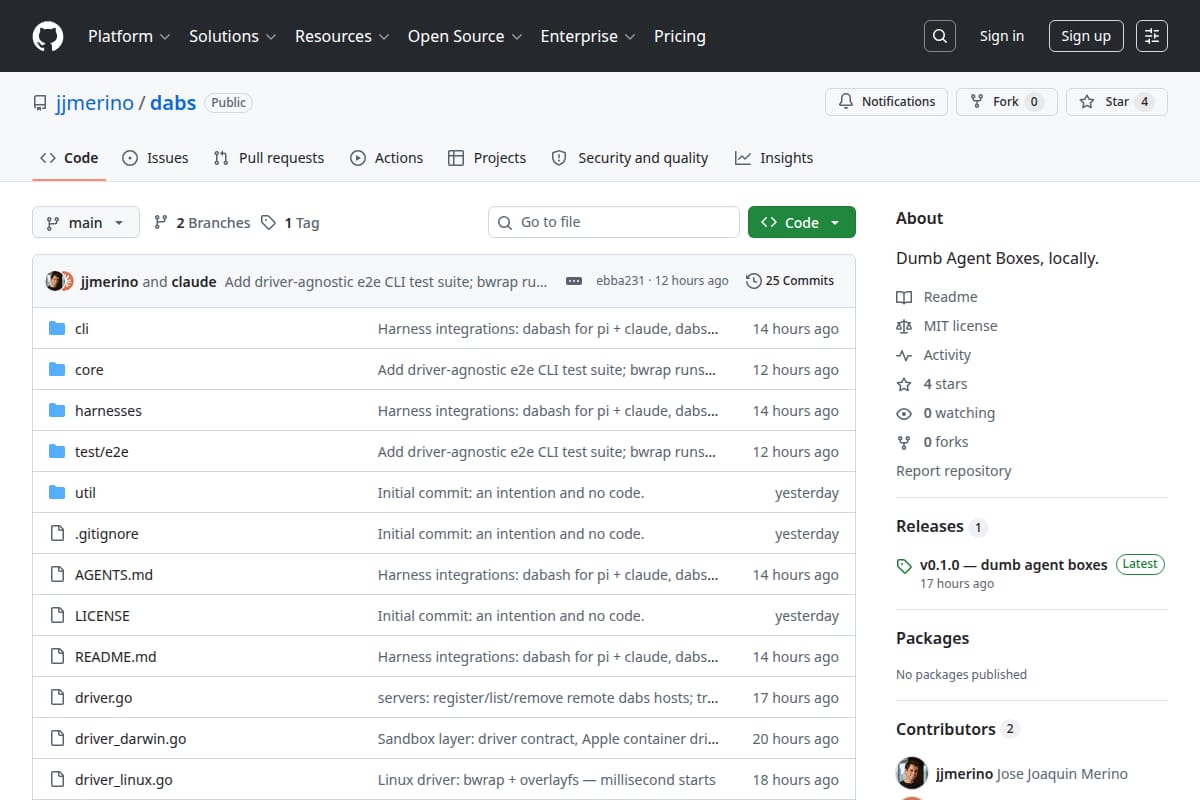Expand the main branch dropdown
Screen dimensions: 1200x800
pos(85,223)
